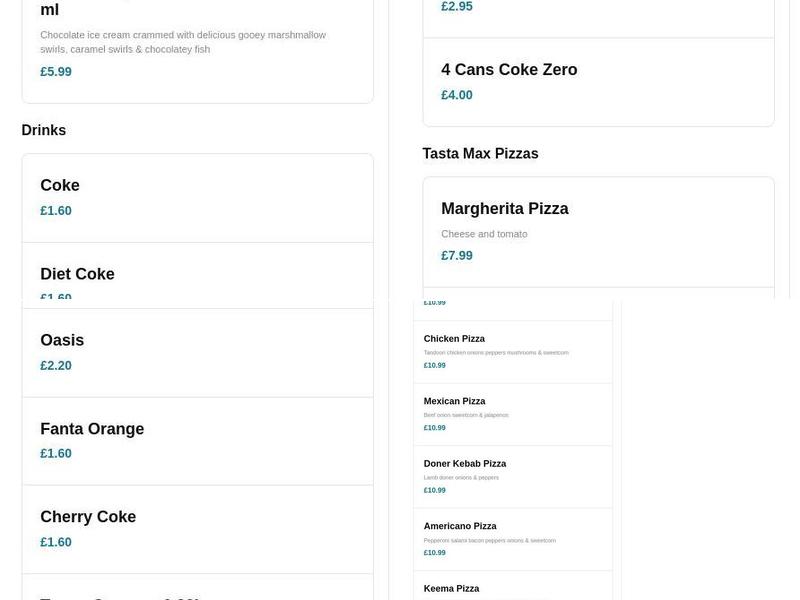Choose the 4 Cans Coke Zero deal

tap(509, 70)
